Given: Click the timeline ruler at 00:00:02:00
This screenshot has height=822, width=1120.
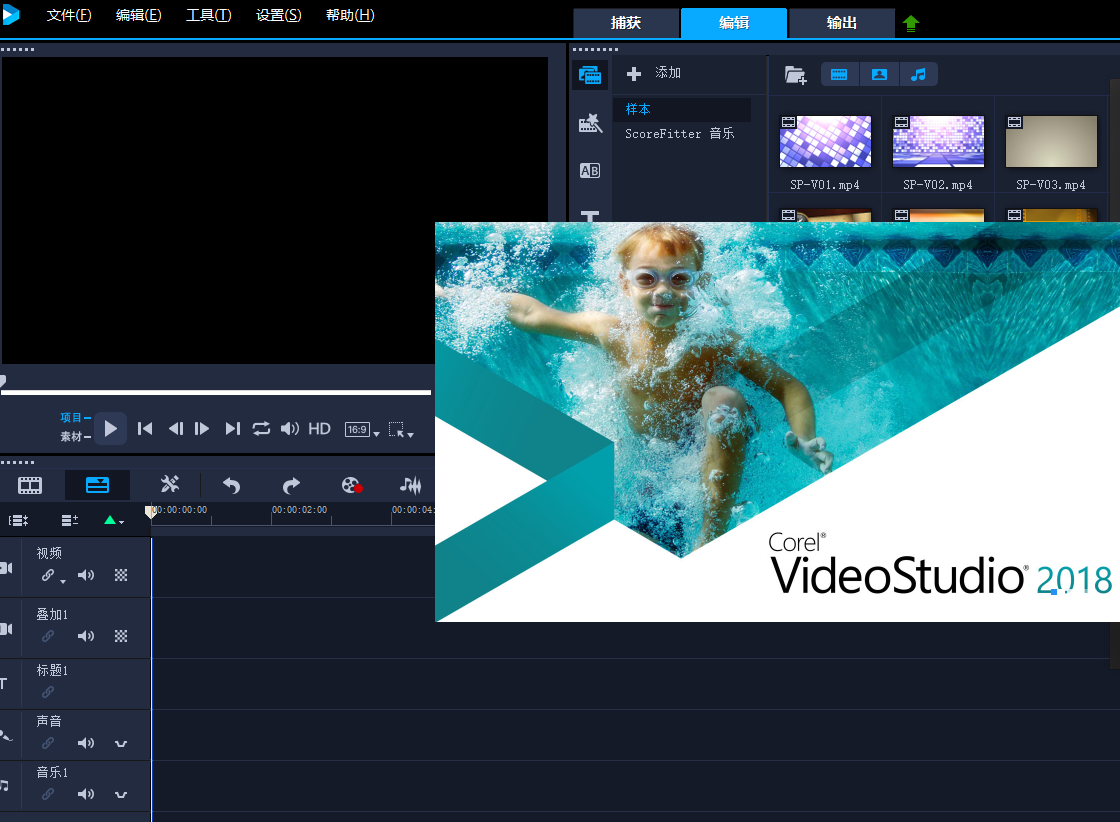Looking at the screenshot, I should pos(299,510).
